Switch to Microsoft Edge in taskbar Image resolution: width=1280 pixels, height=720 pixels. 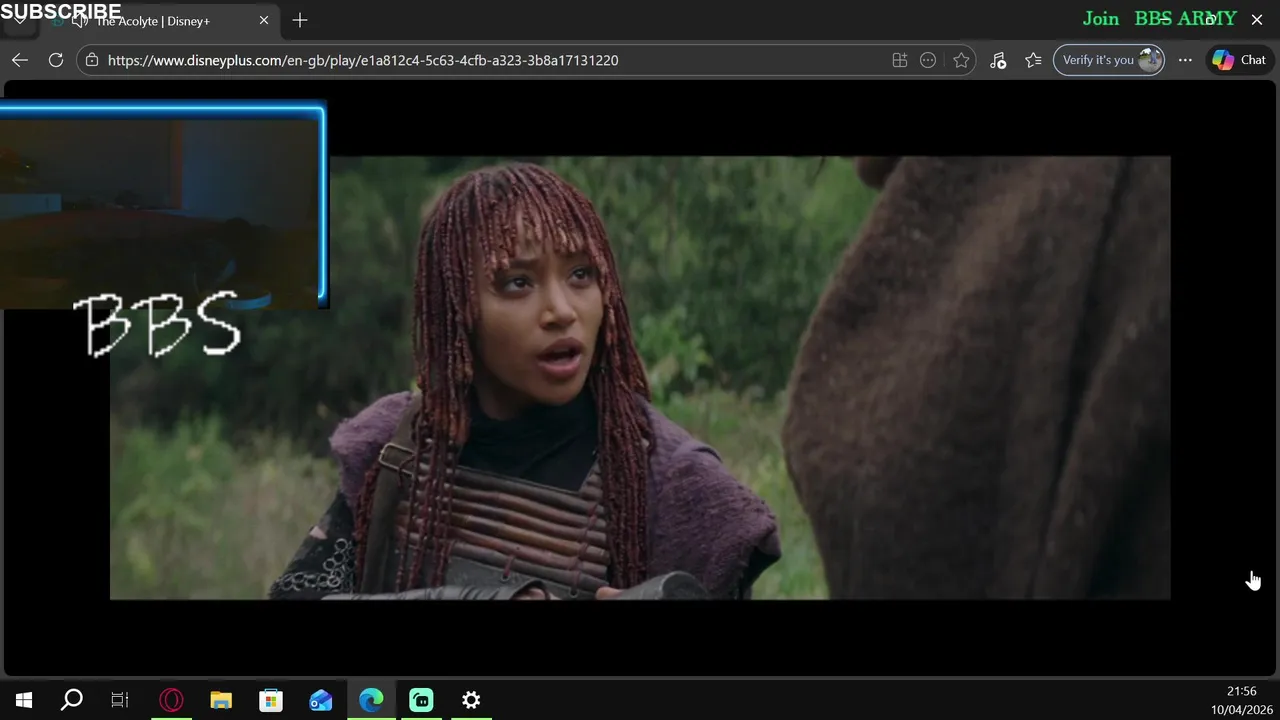(x=371, y=700)
